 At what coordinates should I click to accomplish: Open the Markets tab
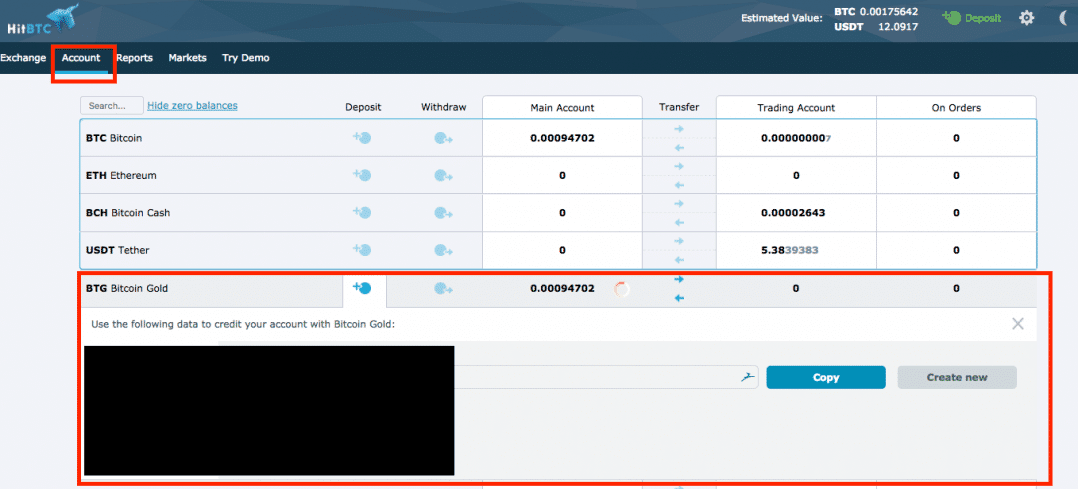(188, 58)
